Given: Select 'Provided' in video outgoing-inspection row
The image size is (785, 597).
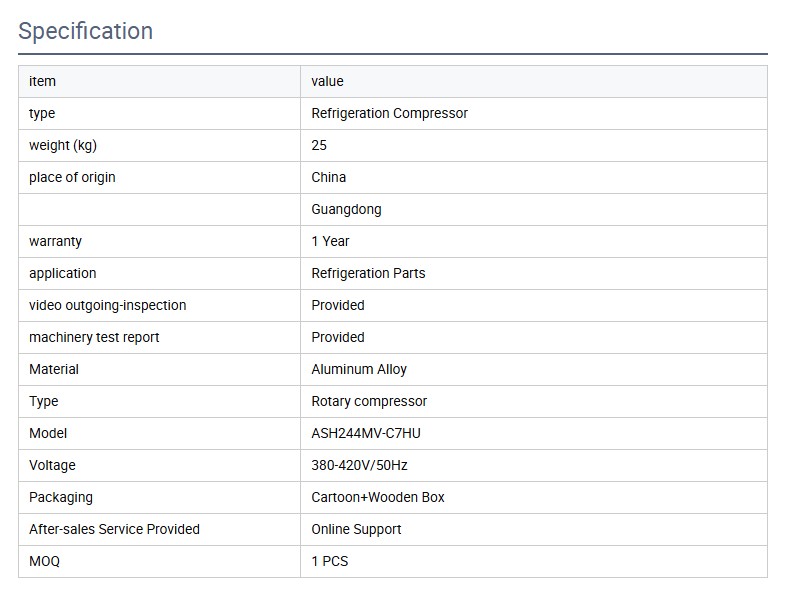Looking at the screenshot, I should pyautogui.click(x=338, y=306).
